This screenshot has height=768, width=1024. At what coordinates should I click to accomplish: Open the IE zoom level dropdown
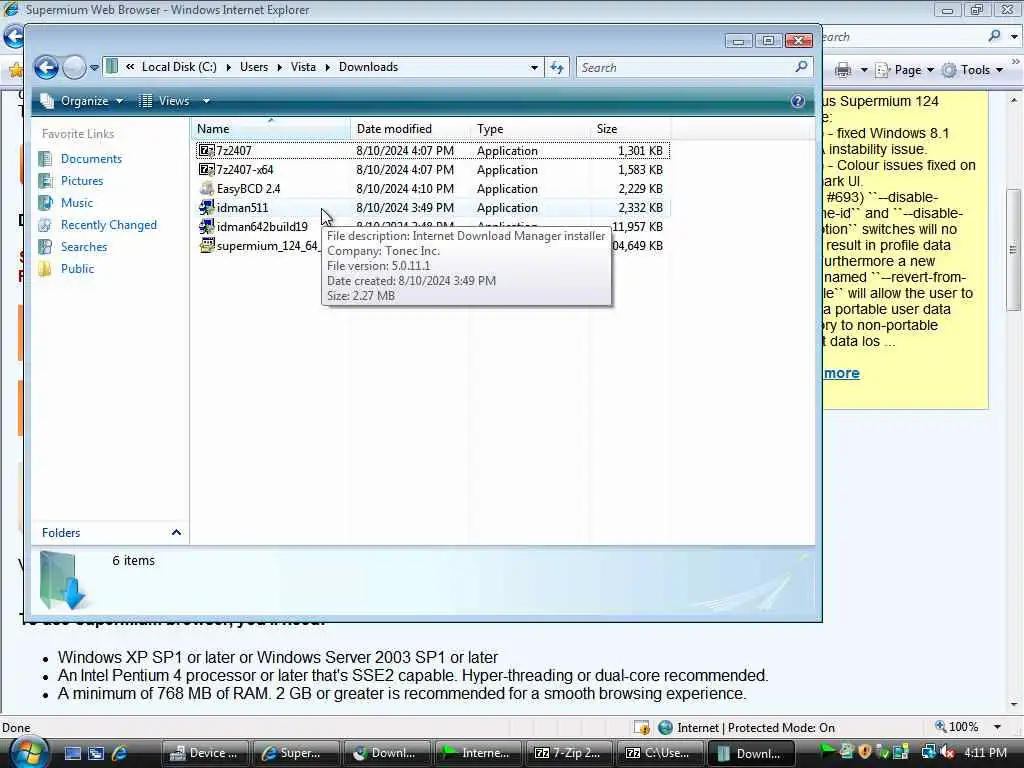[997, 727]
